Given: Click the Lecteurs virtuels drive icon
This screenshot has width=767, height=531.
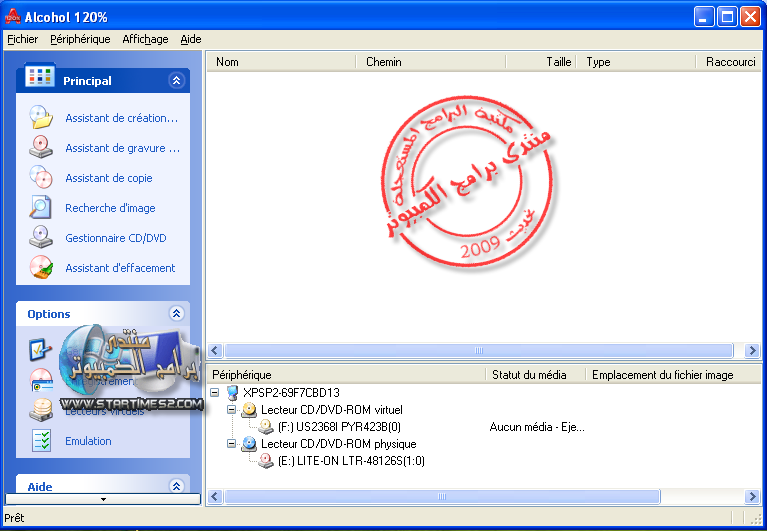Looking at the screenshot, I should tap(41, 410).
